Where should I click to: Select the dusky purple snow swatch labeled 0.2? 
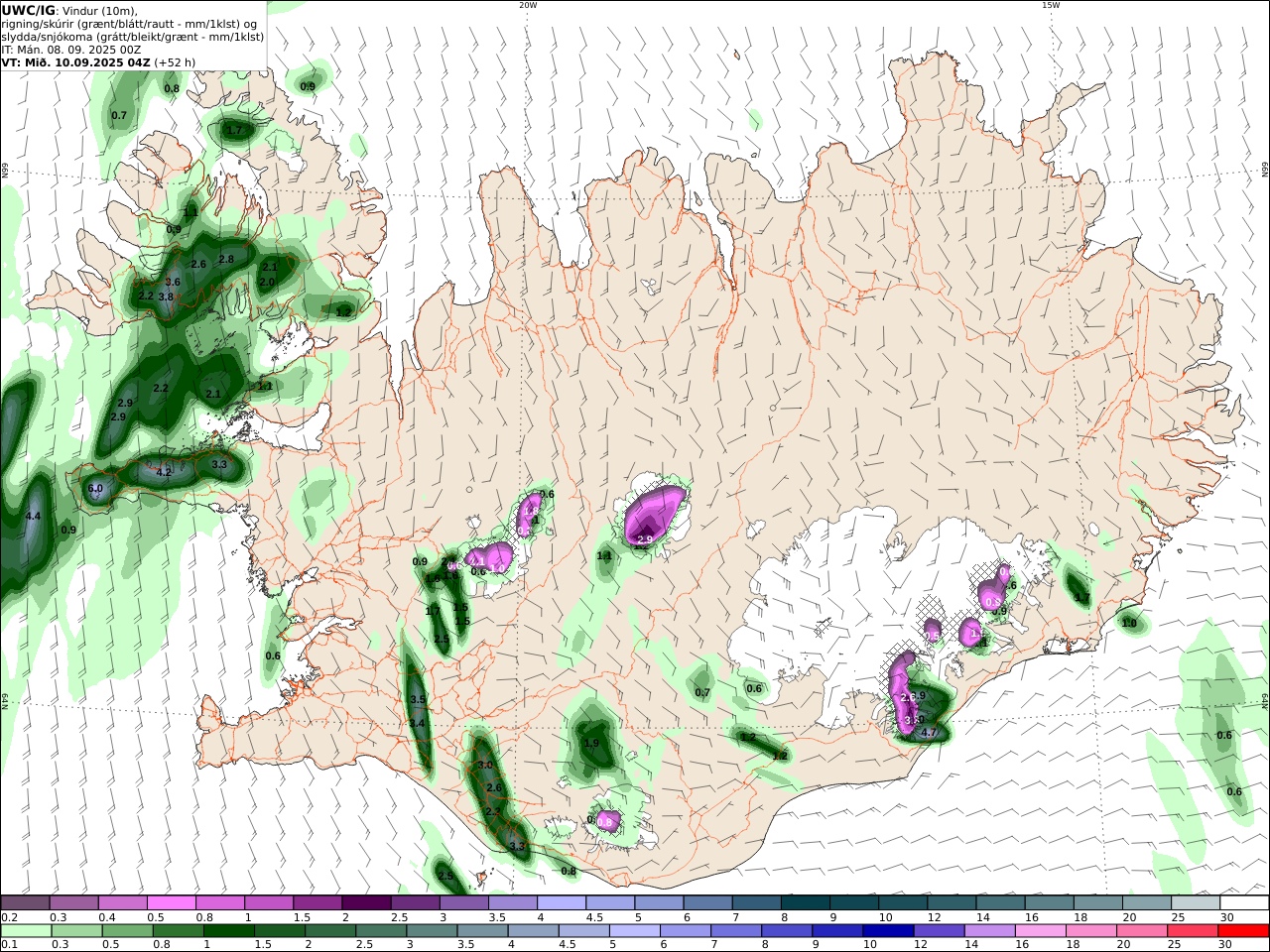click(25, 902)
